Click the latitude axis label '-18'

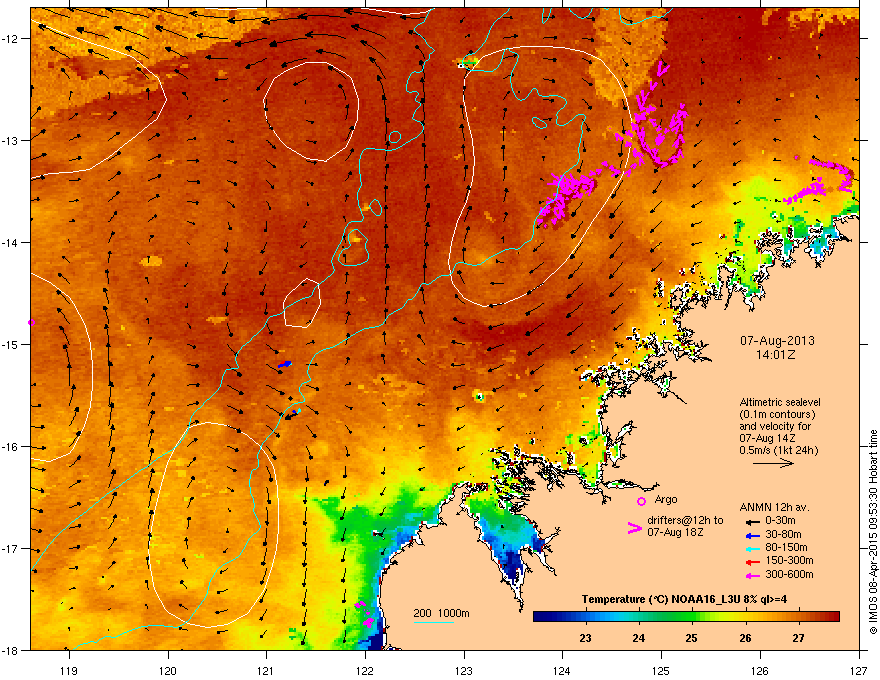pos(10,650)
